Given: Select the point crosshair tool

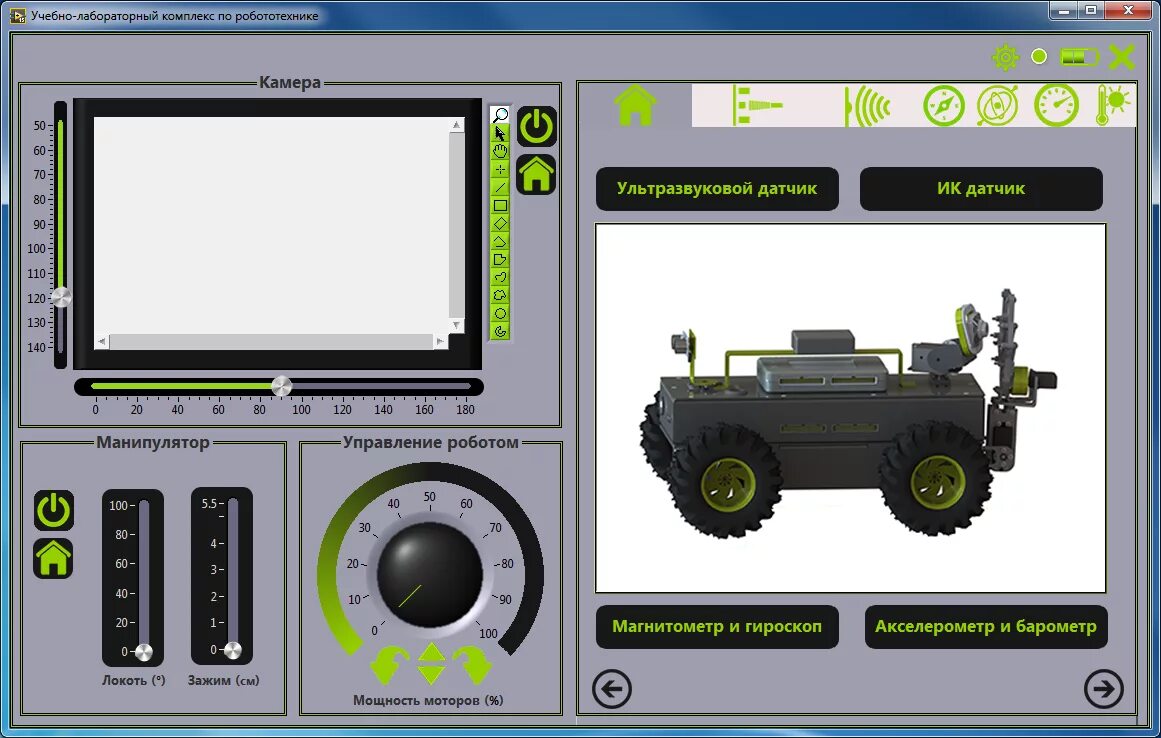Looking at the screenshot, I should point(501,170).
